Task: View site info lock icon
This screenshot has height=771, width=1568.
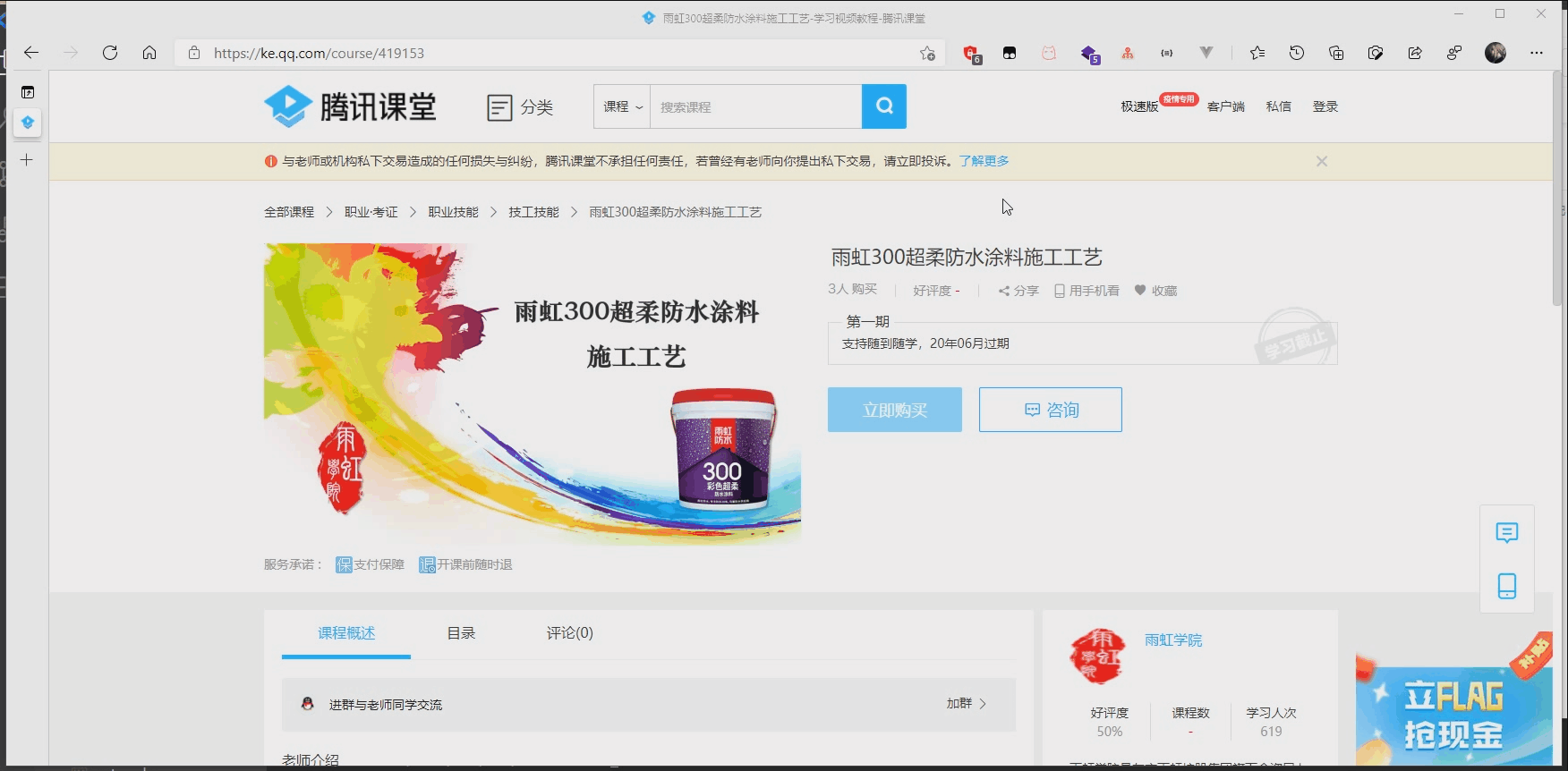Action: pyautogui.click(x=194, y=53)
